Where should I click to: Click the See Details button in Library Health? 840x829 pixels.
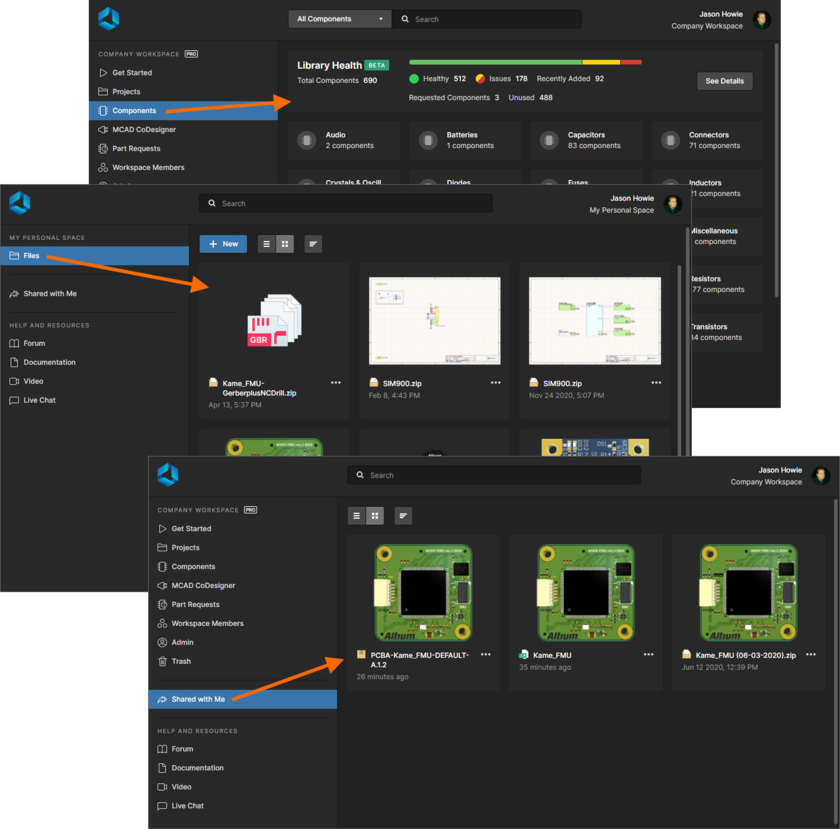pyautogui.click(x=724, y=81)
